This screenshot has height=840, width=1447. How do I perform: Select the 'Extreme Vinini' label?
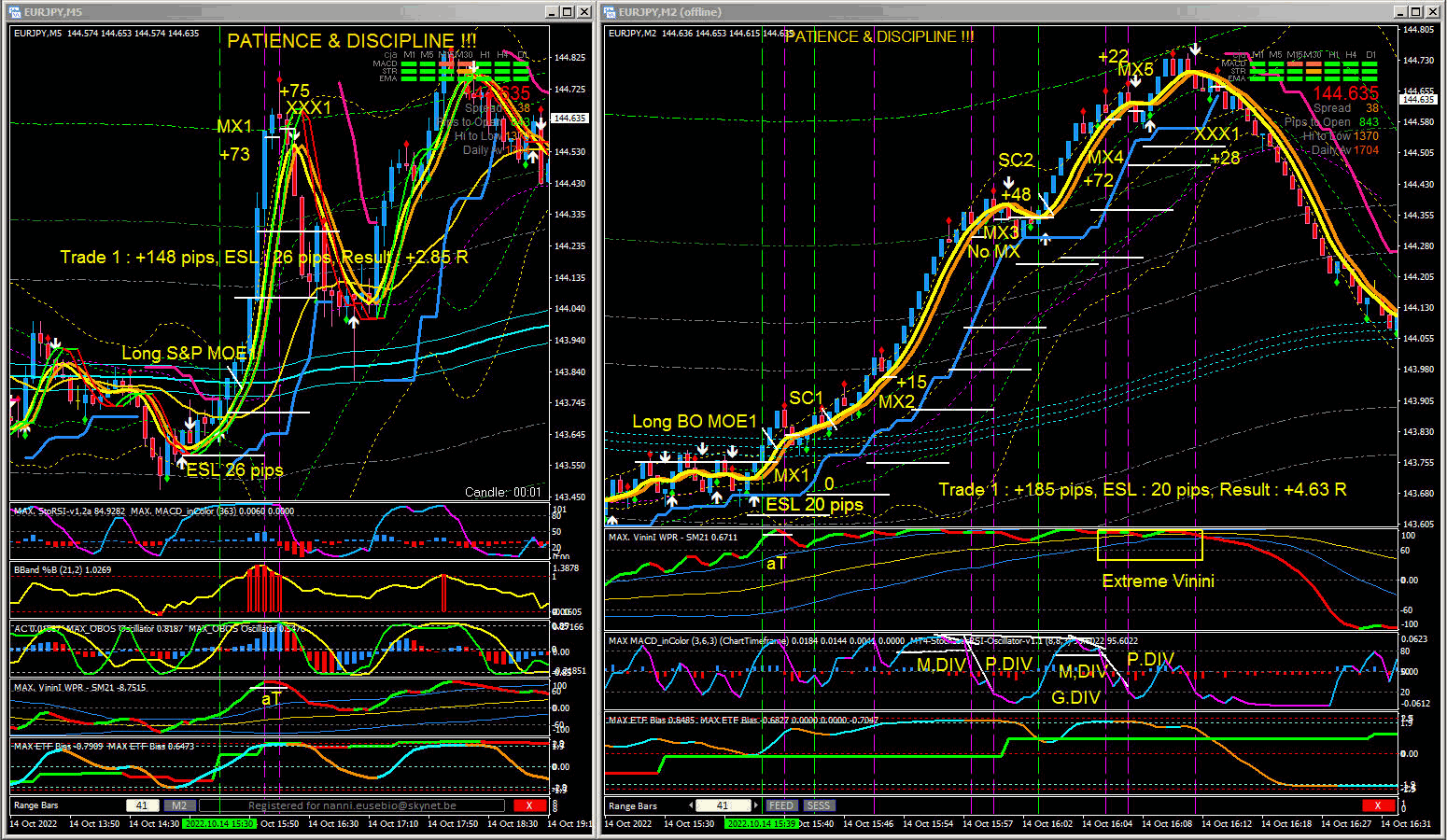tap(1158, 581)
